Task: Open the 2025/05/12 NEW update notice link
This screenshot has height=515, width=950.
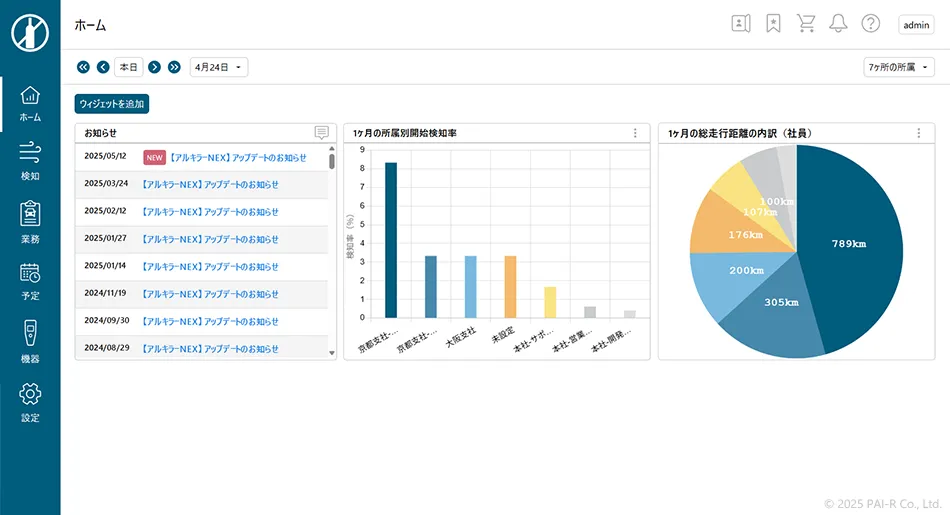Action: pos(238,157)
